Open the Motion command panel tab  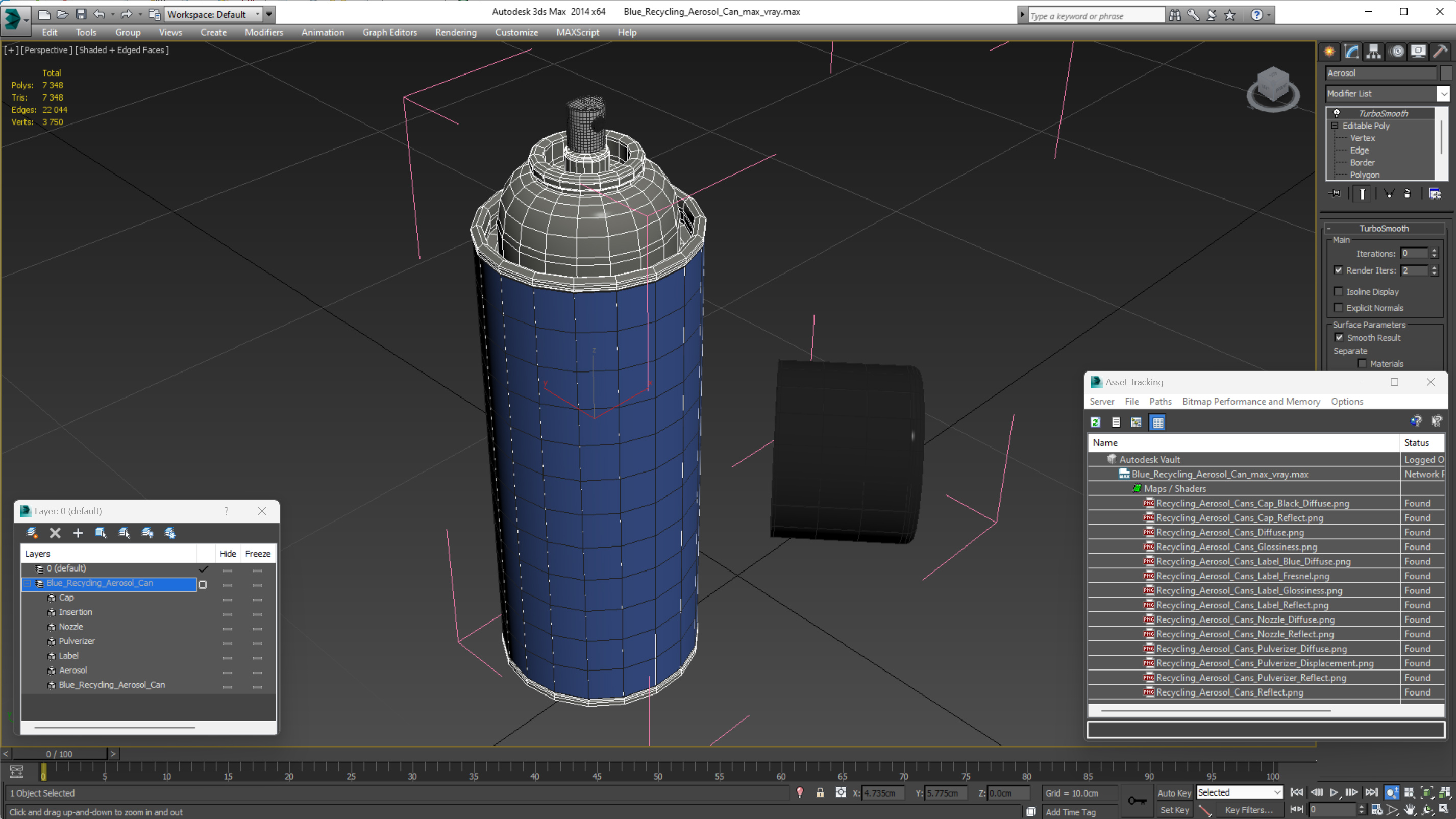point(1397,52)
